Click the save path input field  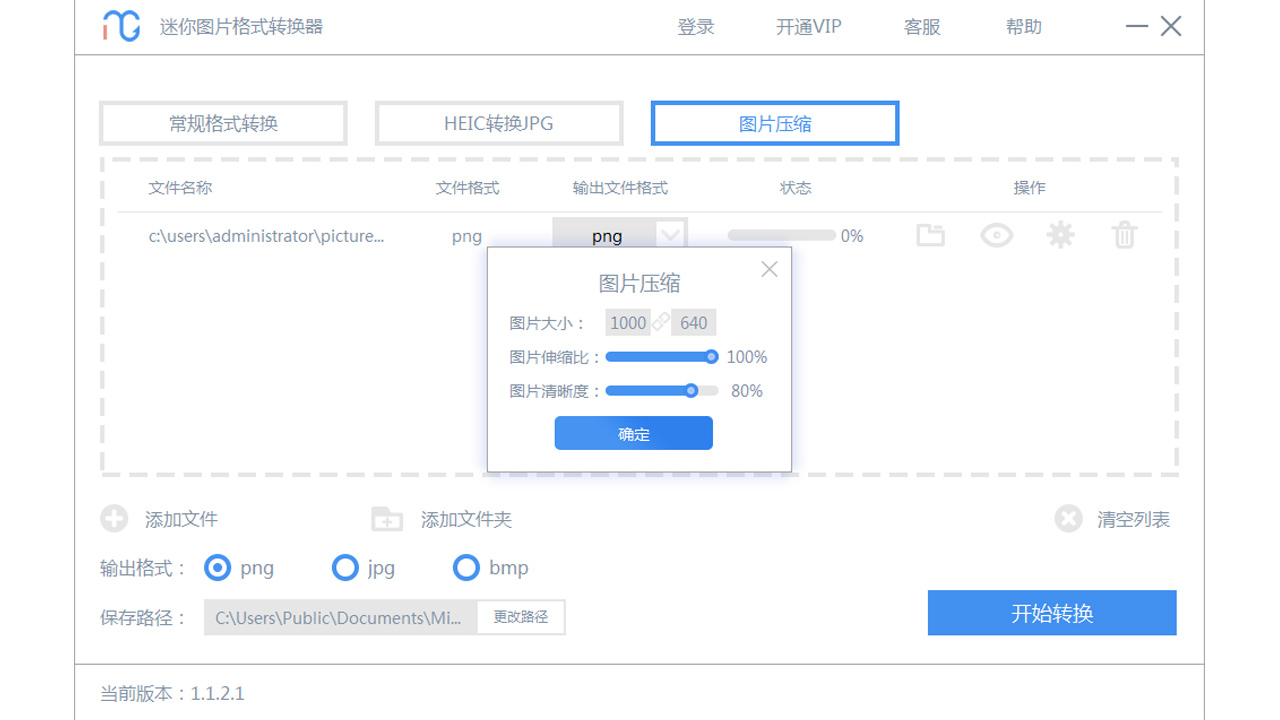click(x=340, y=617)
